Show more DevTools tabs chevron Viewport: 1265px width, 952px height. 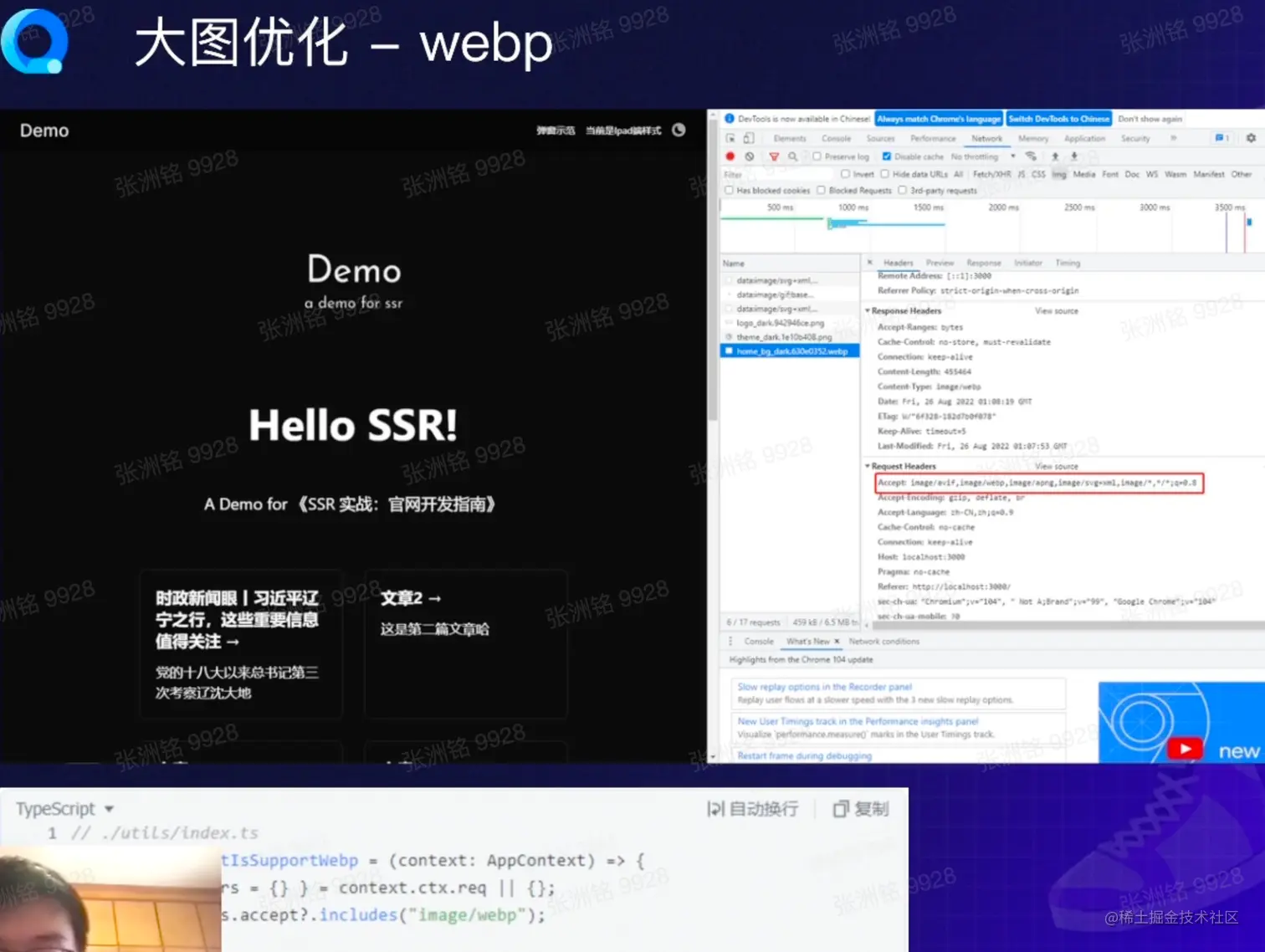click(1173, 138)
